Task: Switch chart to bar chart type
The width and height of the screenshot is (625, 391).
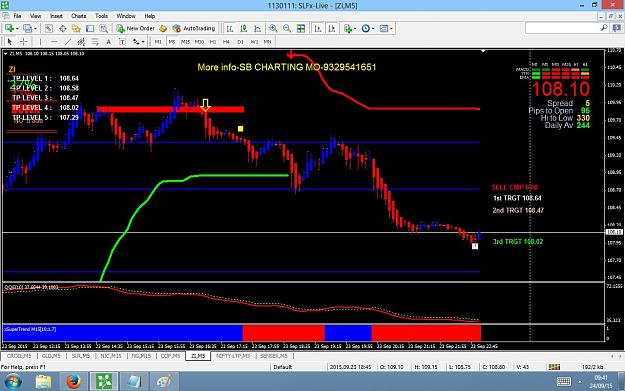Action: [230, 28]
